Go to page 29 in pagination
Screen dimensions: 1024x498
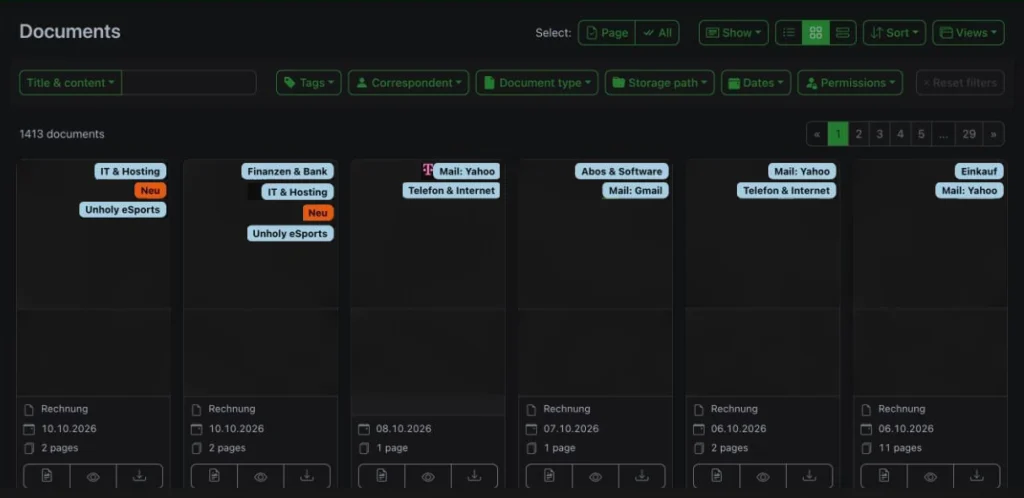[x=969, y=134]
